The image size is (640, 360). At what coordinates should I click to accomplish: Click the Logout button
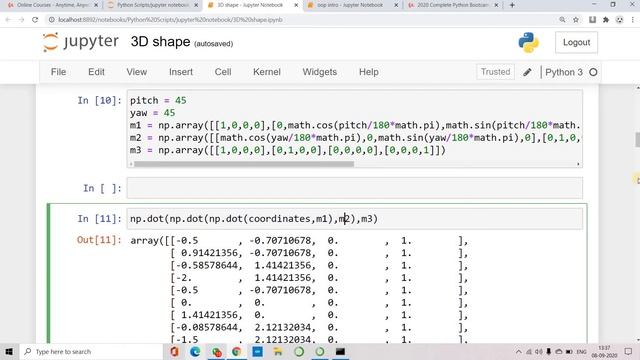[576, 42]
